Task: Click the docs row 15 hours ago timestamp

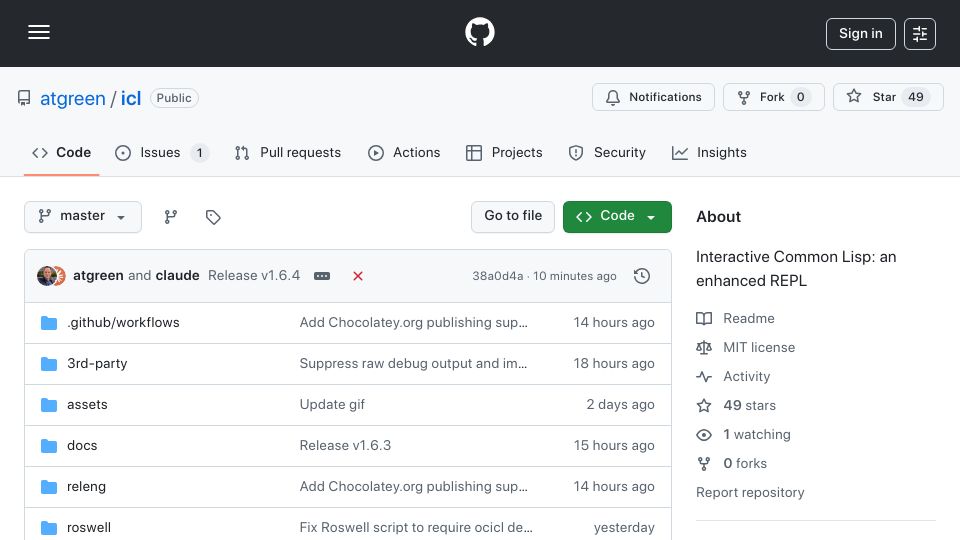Action: click(614, 446)
